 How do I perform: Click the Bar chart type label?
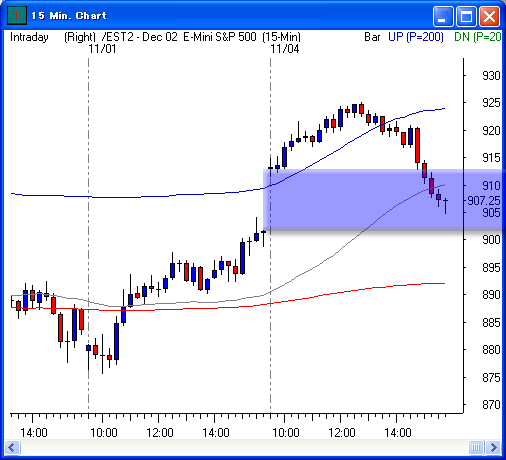pos(372,37)
